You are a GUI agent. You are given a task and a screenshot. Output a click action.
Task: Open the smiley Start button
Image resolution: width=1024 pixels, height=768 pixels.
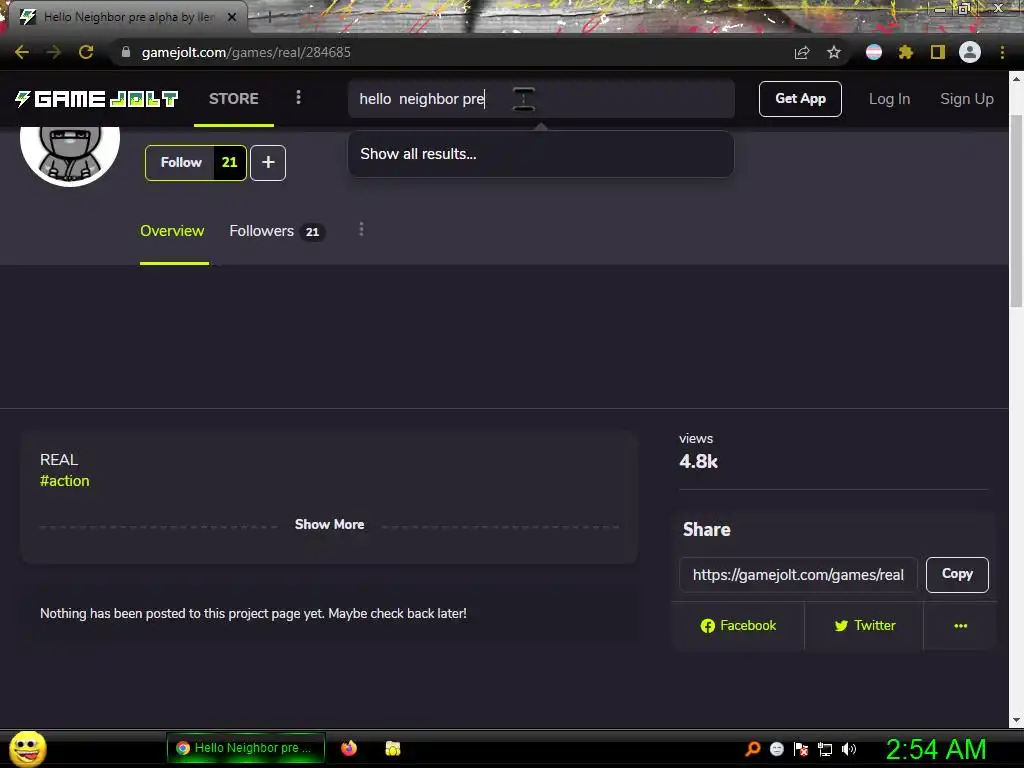27,748
